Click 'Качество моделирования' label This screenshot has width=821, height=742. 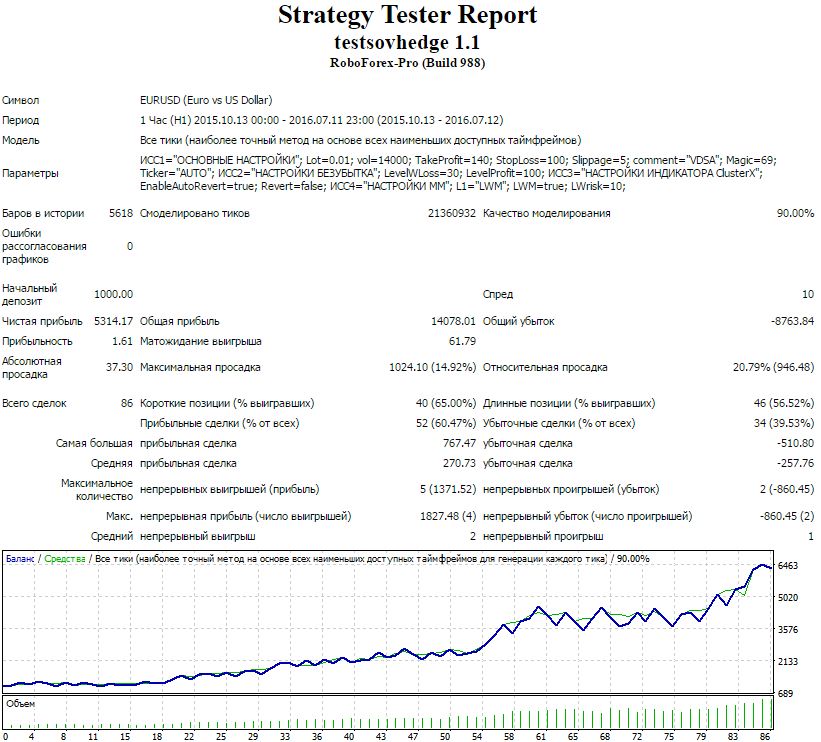tap(547, 213)
